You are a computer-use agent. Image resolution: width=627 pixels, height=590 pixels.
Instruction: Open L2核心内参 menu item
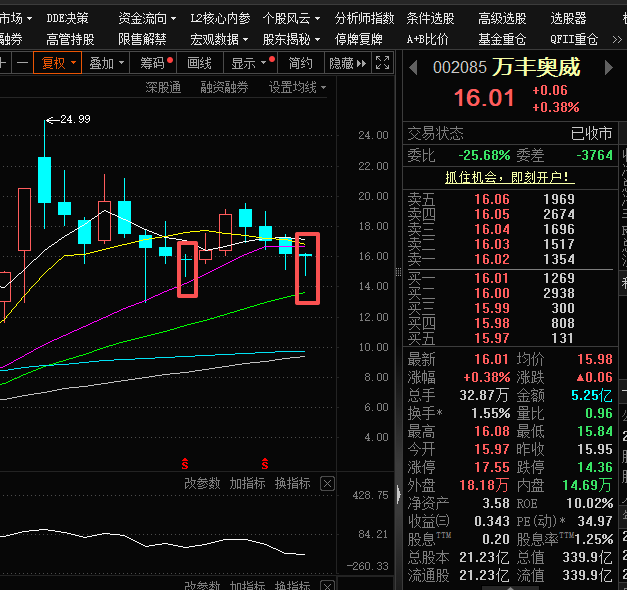(220, 18)
